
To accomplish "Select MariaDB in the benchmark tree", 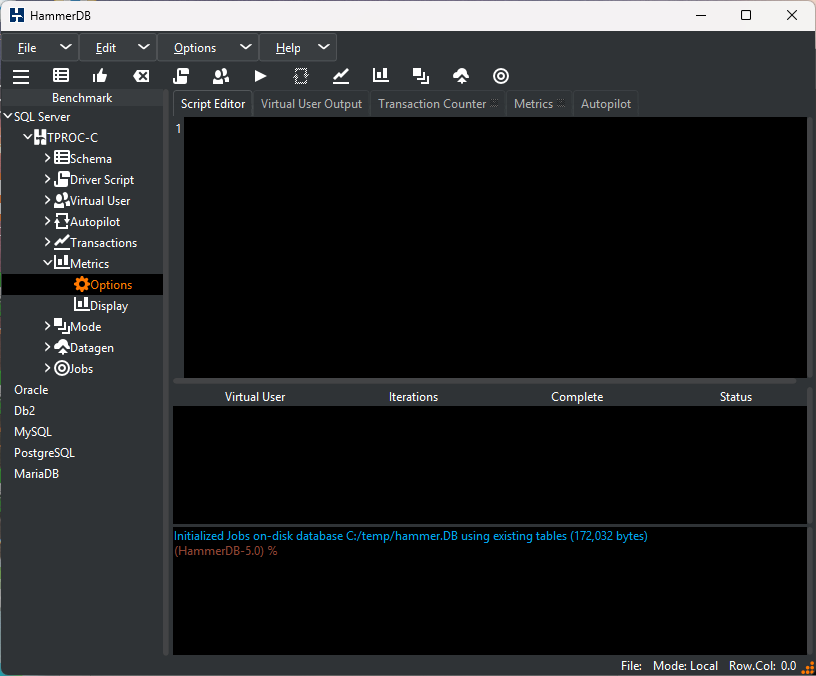I will [x=36, y=474].
